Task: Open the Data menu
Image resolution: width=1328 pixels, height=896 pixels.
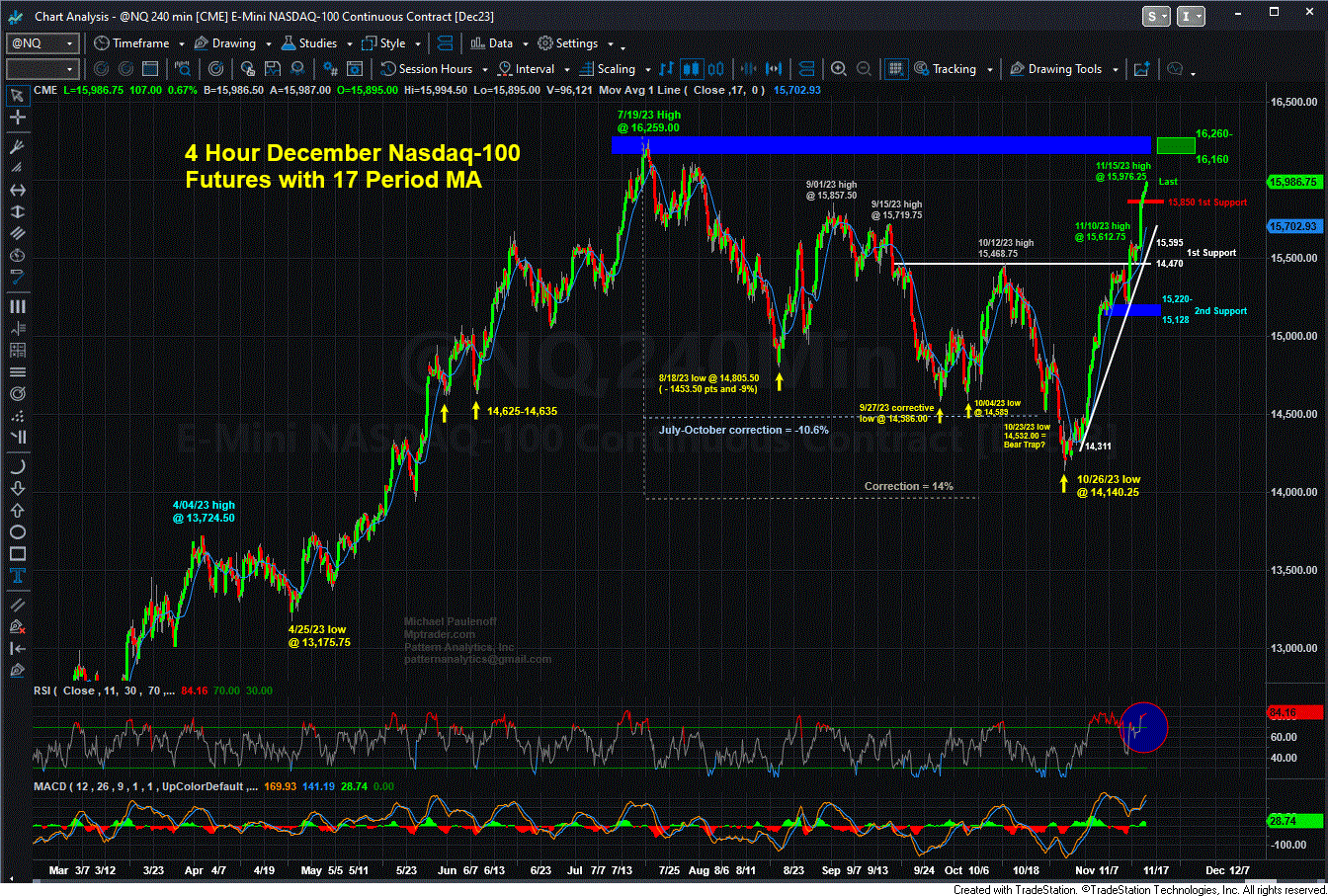Action: click(492, 43)
